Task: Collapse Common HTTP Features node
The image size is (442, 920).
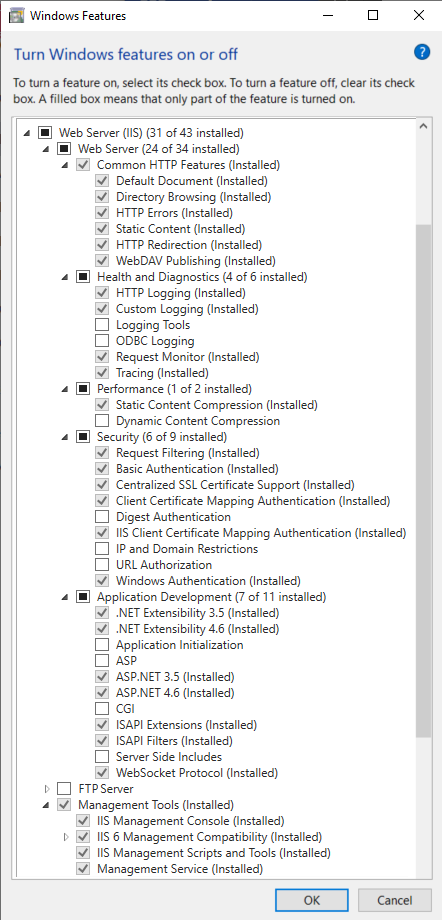Action: pyautogui.click(x=65, y=165)
